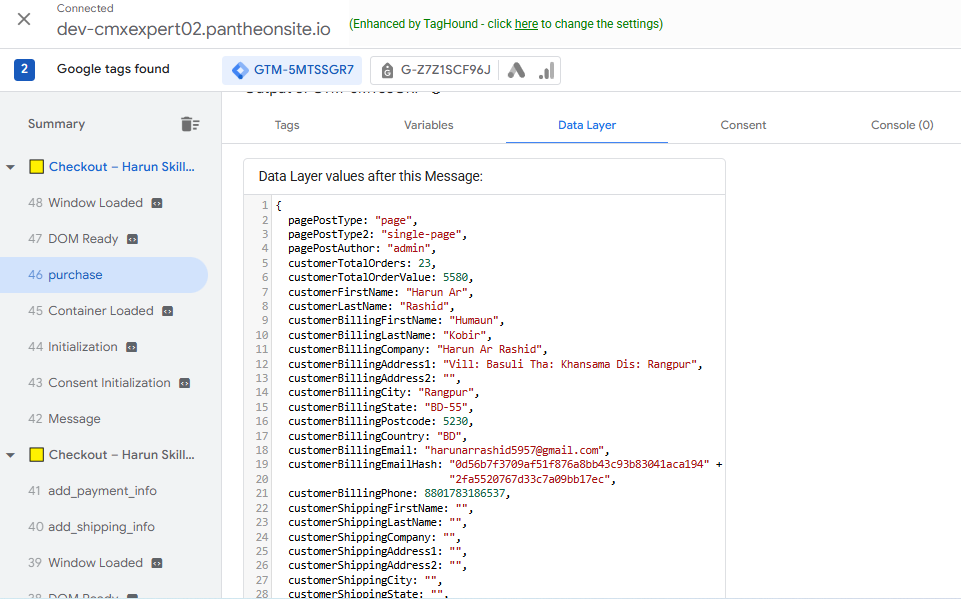Screen dimensions: 961x599
Task: Click the clear events trash icon beside Summary
Action: tap(190, 124)
